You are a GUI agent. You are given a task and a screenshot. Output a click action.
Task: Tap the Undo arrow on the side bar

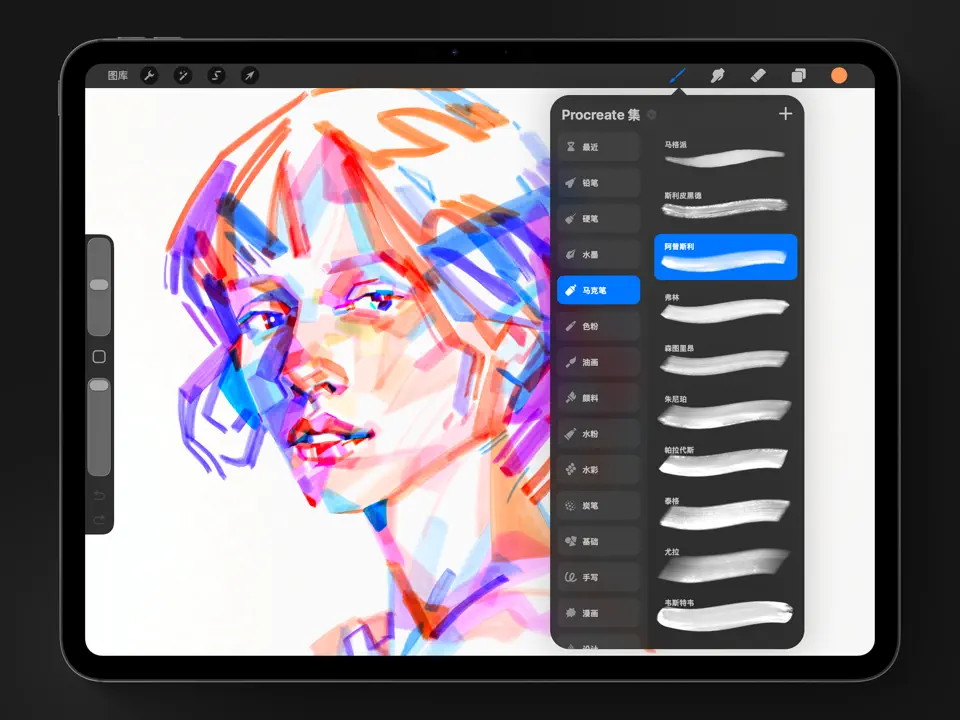100,497
